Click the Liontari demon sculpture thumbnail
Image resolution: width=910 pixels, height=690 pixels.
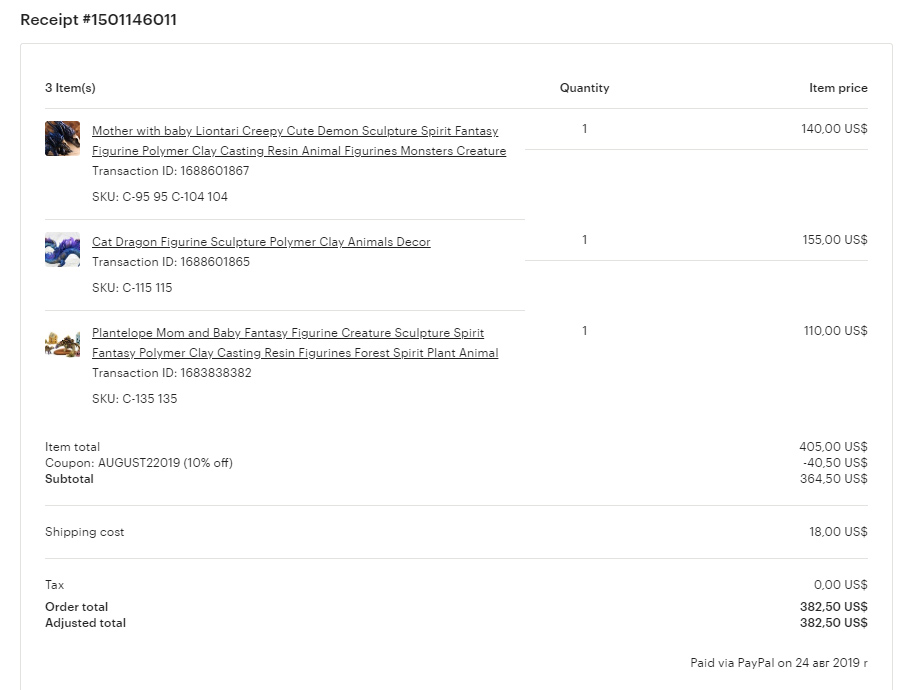63,138
